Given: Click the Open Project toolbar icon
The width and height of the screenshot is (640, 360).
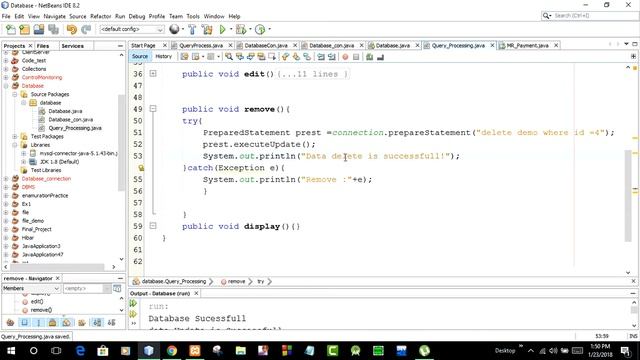Looking at the screenshot, I should click(39, 29).
